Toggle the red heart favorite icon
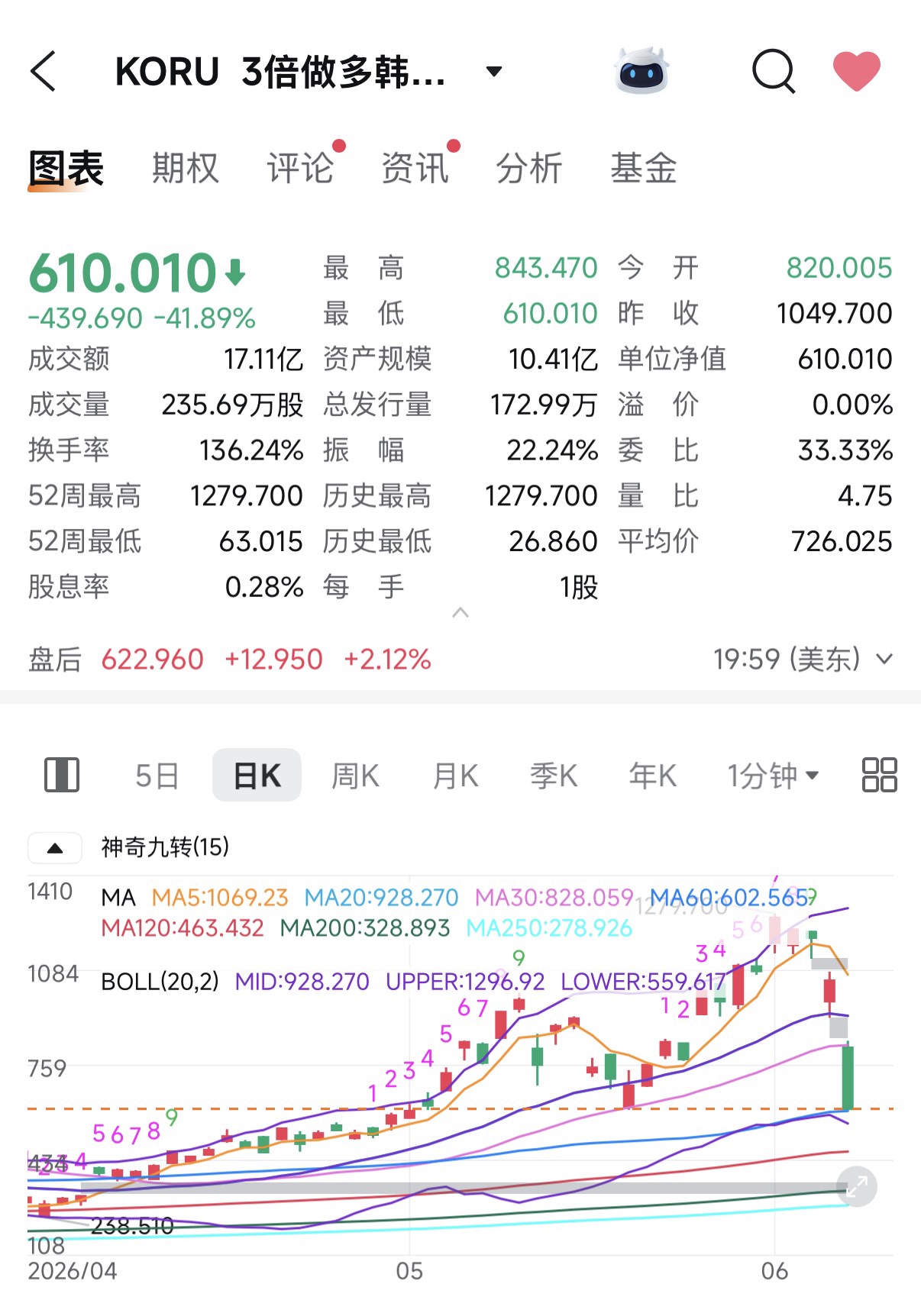Viewport: 921px width, 1316px height. coord(856,71)
